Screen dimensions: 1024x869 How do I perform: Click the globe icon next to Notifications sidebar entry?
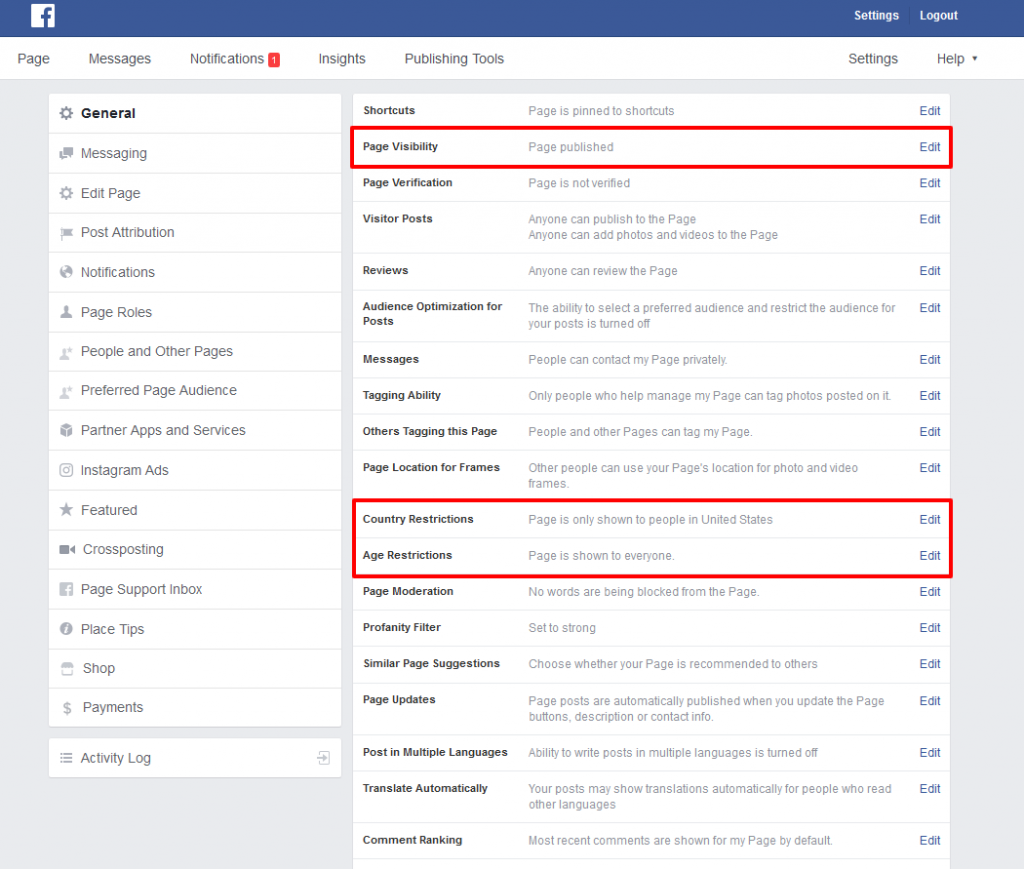(65, 272)
